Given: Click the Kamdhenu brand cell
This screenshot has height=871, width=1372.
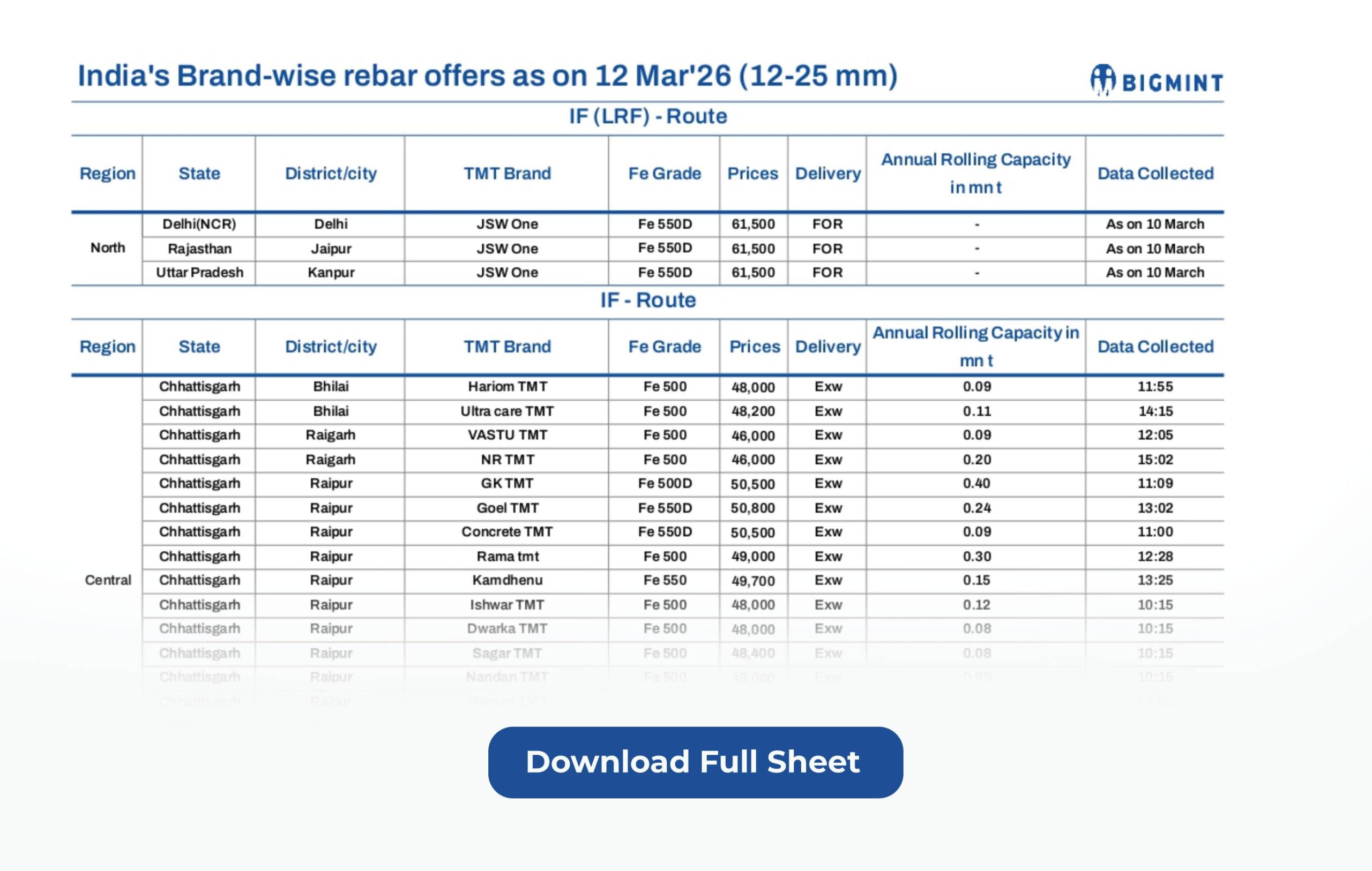Looking at the screenshot, I should point(506,581).
